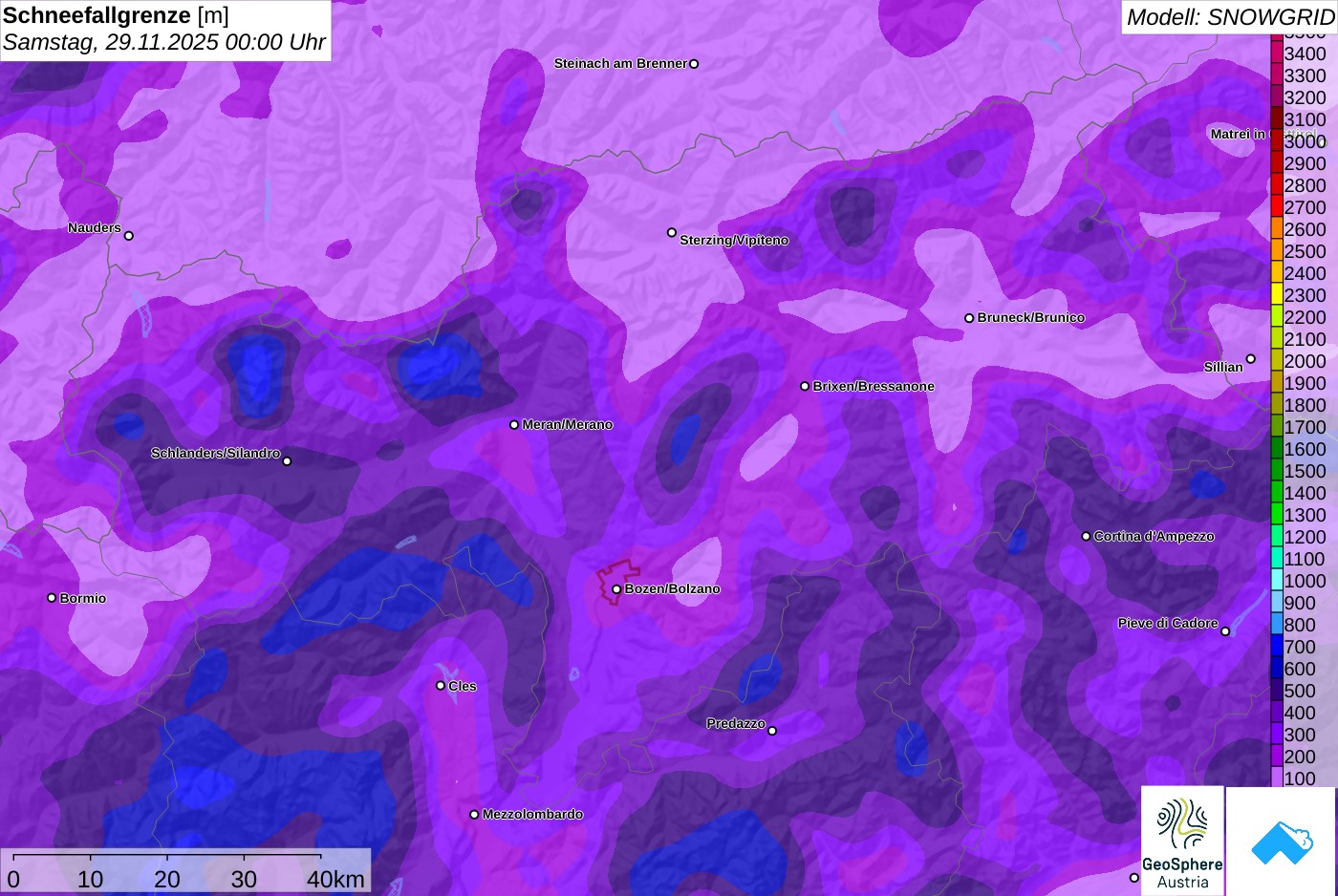
Task: Click the GeoSphere Austria logo
Action: click(x=1182, y=840)
